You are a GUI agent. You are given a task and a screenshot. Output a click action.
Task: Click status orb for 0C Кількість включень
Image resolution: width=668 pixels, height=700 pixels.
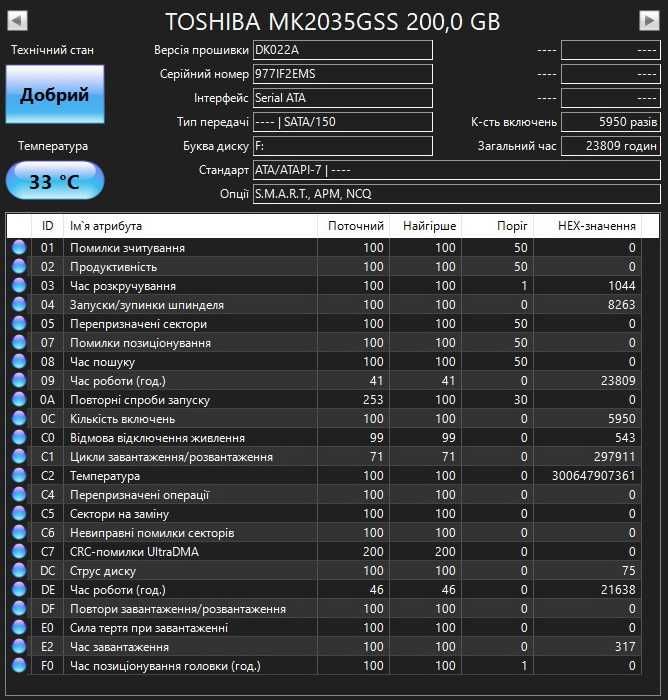19,418
